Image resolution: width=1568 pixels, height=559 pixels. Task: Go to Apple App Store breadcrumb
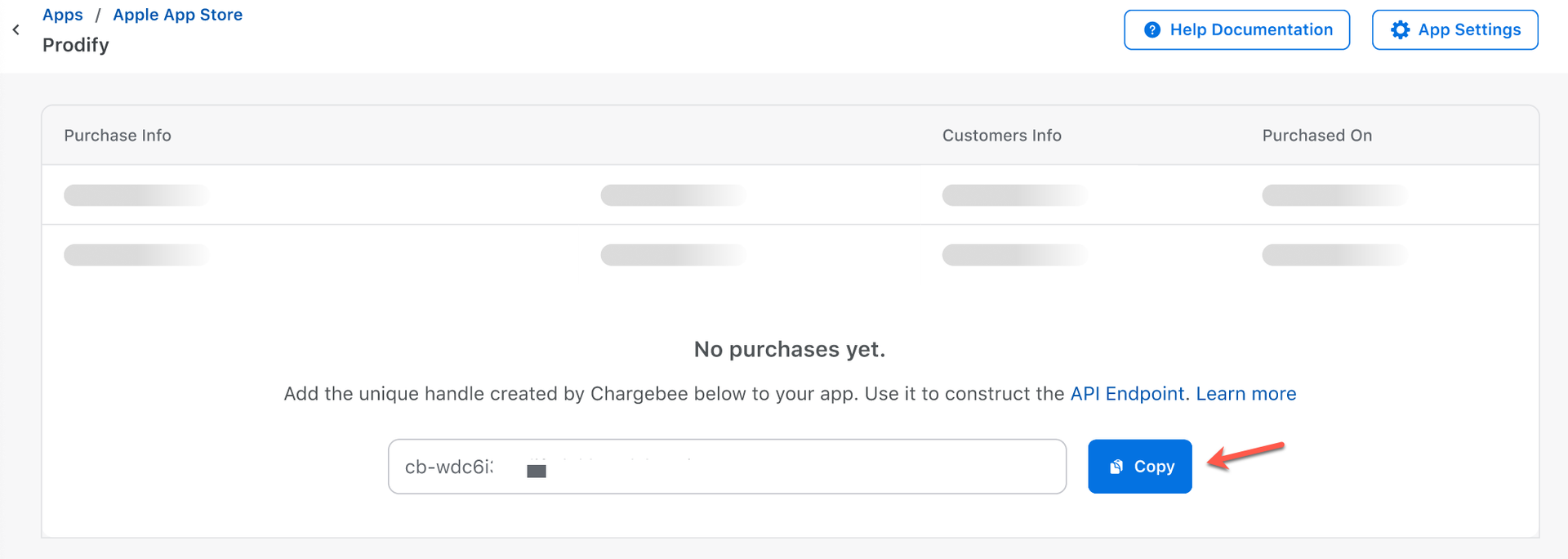click(x=177, y=15)
